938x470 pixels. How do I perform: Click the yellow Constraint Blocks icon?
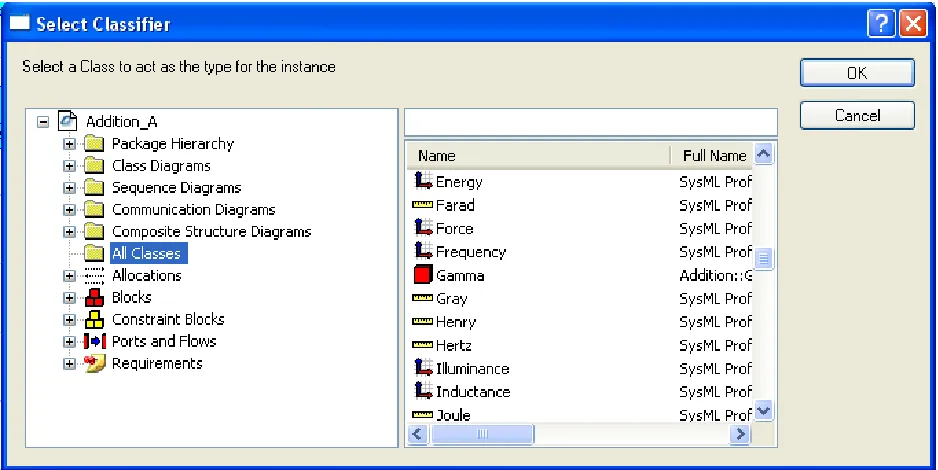tap(94, 319)
